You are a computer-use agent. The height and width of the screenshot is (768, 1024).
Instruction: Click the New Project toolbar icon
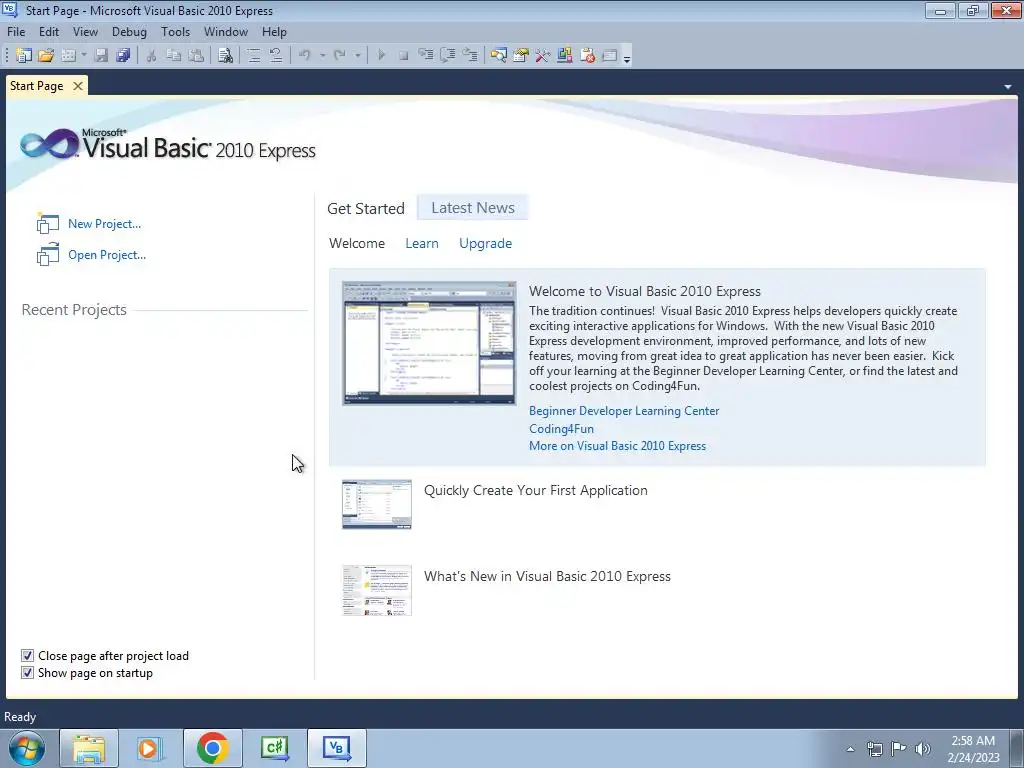(x=24, y=56)
